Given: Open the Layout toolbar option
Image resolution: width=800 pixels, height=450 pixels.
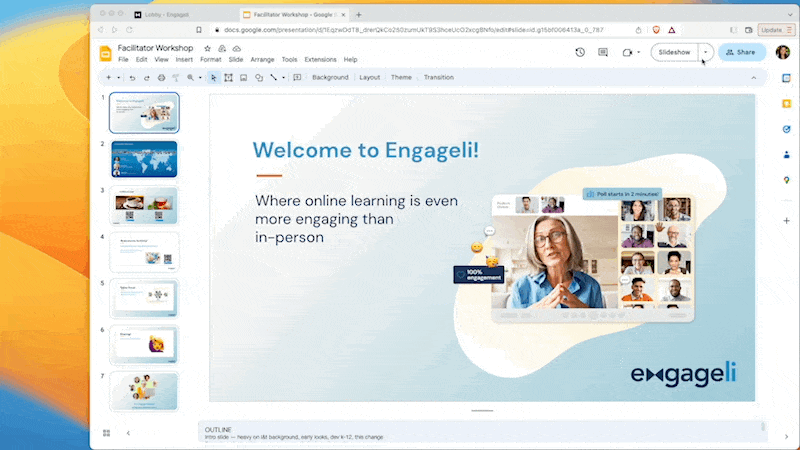Looking at the screenshot, I should click(x=369, y=78).
